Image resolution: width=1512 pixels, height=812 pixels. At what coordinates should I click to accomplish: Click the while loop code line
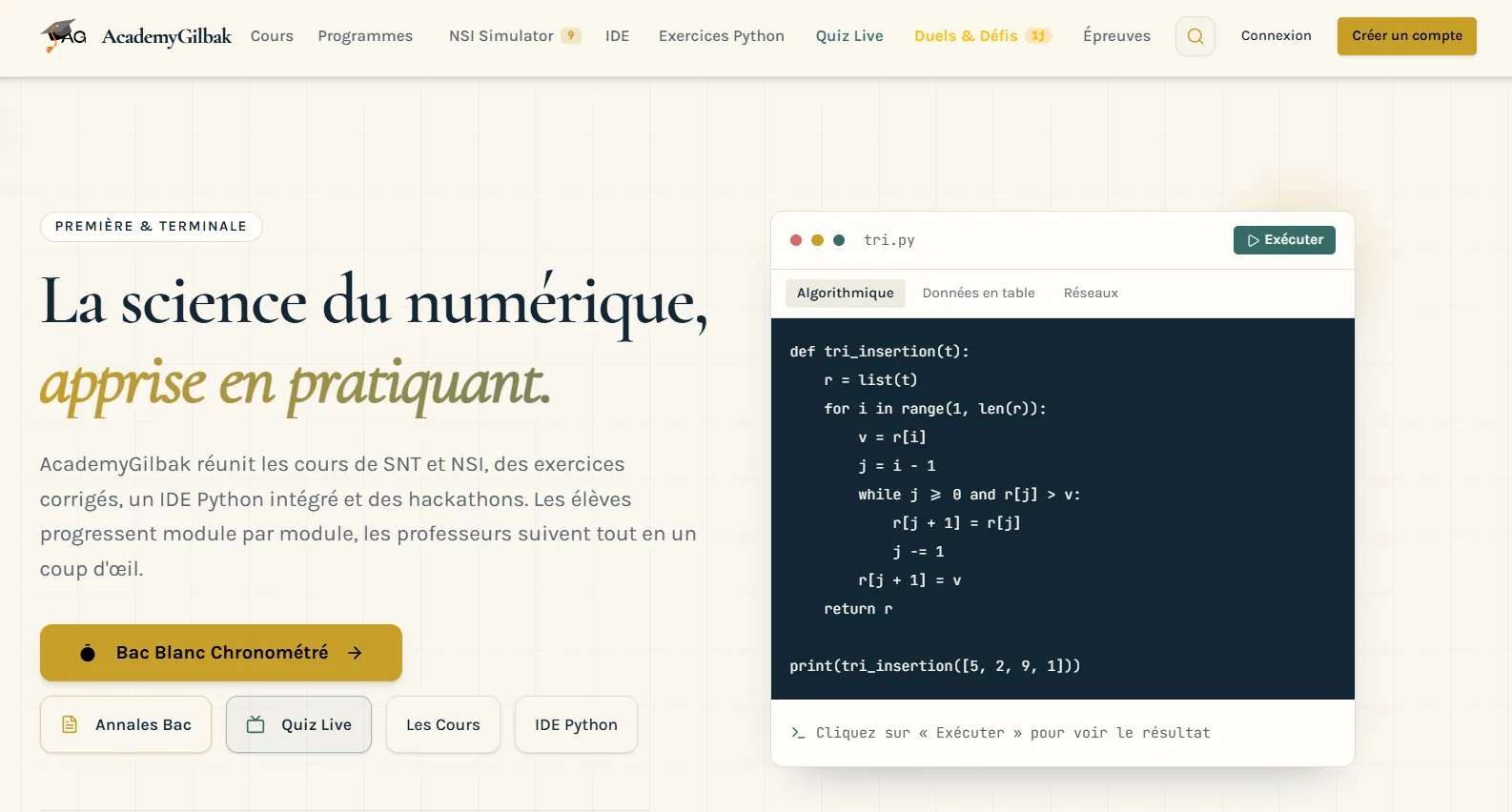click(970, 495)
